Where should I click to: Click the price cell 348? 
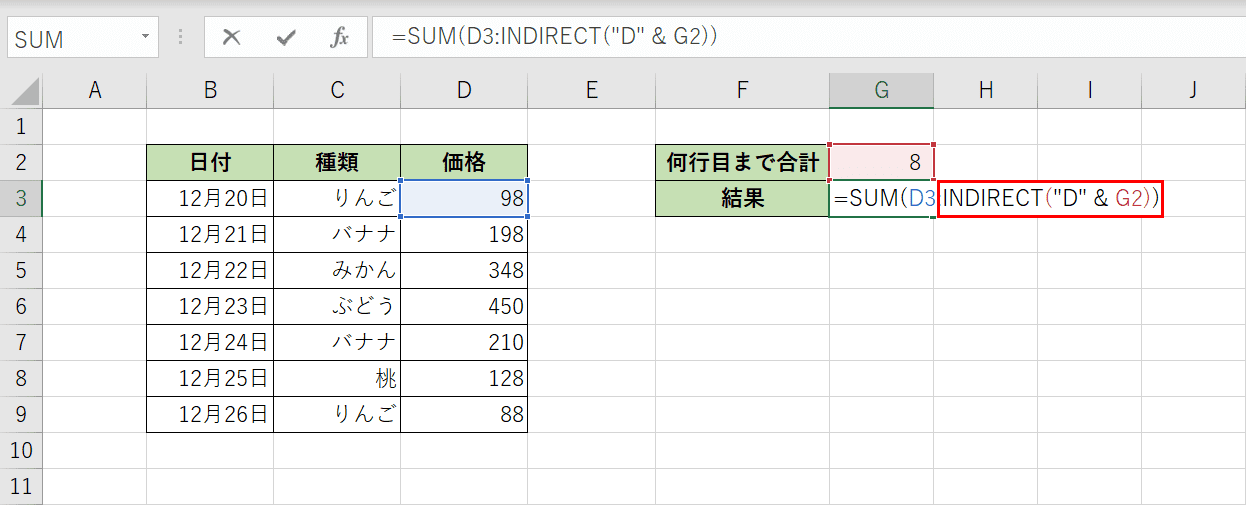(x=464, y=270)
